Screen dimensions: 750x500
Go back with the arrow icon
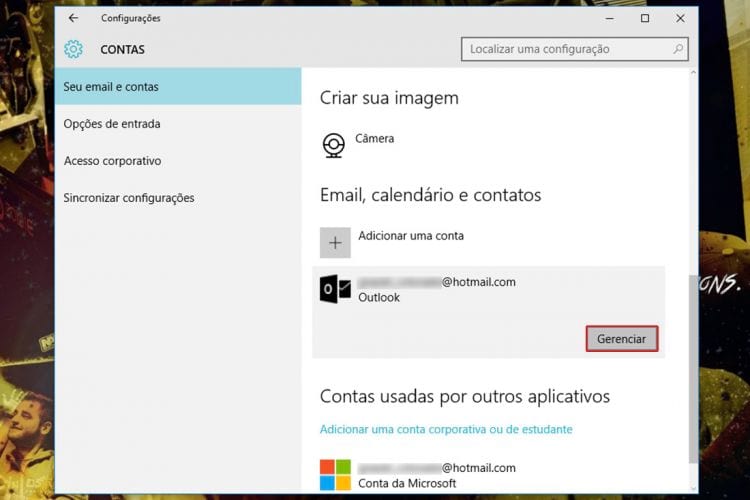pyautogui.click(x=73, y=18)
